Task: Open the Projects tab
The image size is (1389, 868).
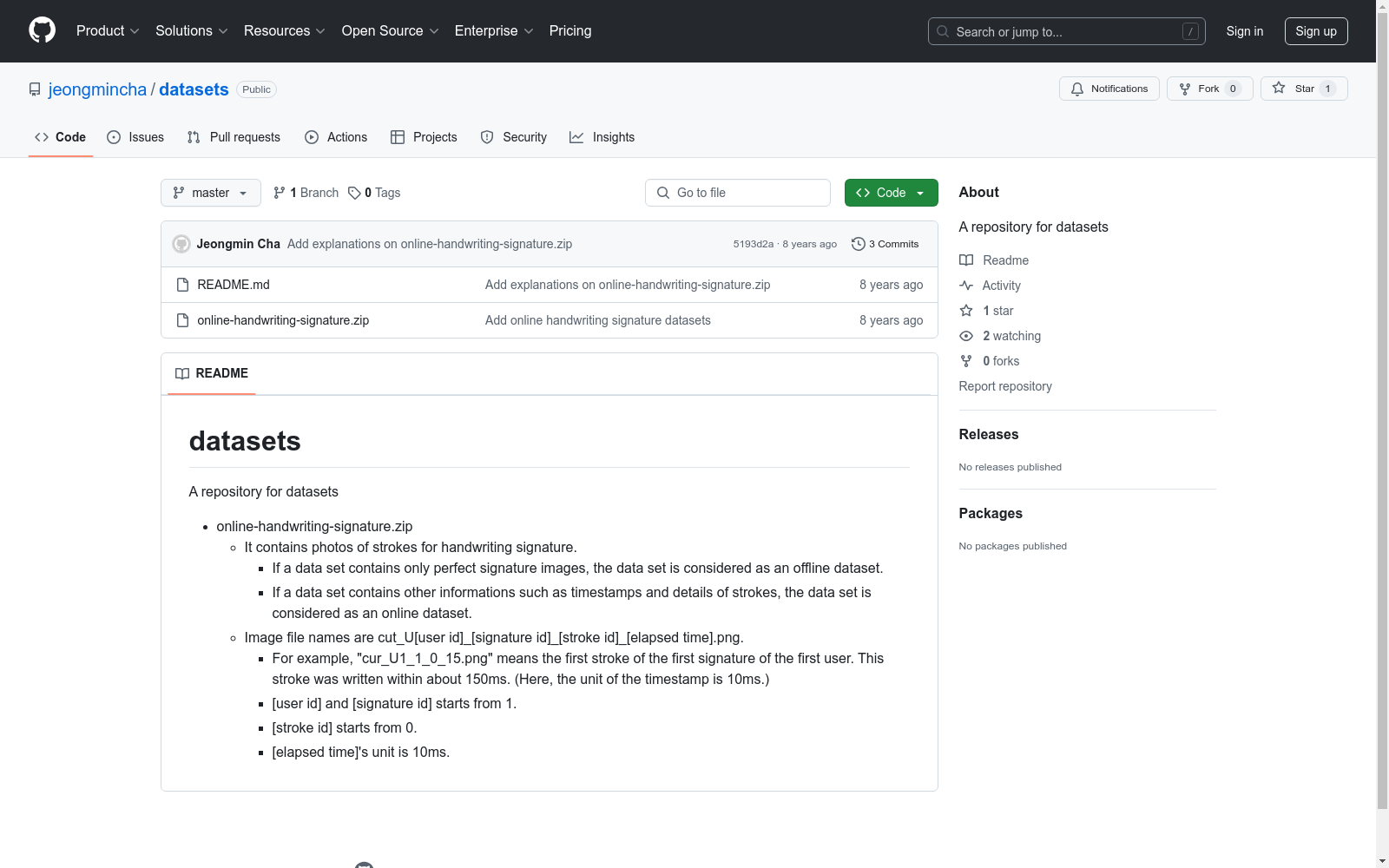Action: (424, 137)
